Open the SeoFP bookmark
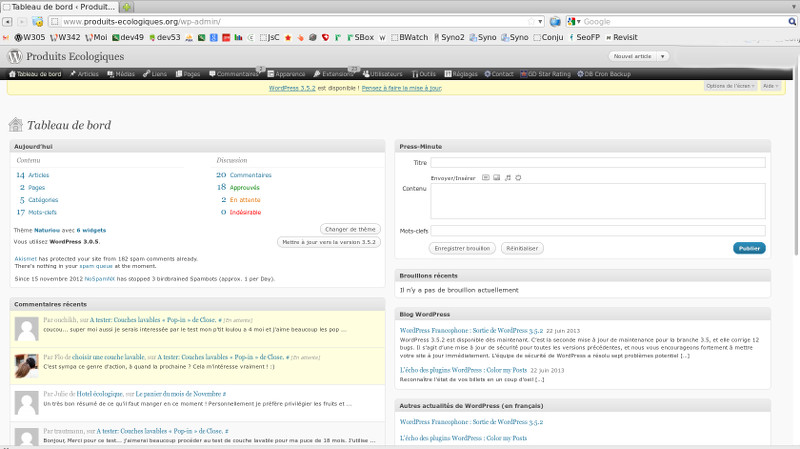 click(584, 37)
